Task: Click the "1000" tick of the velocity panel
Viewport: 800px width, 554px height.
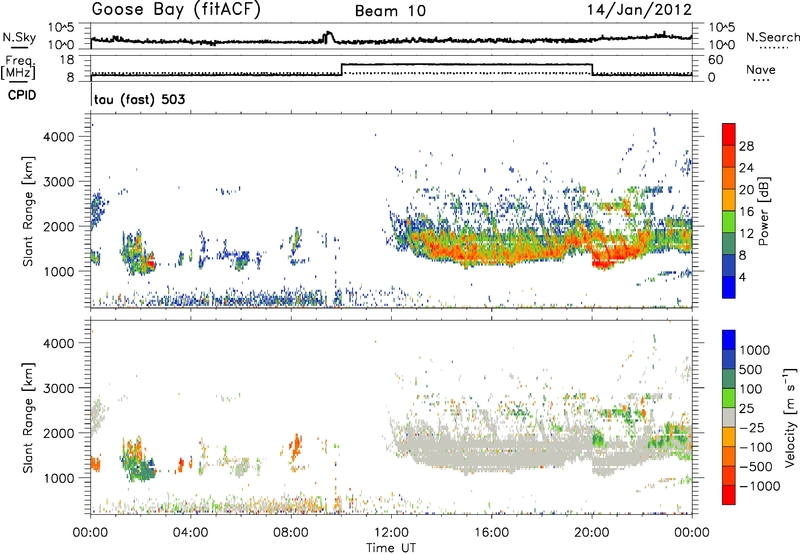Action: tap(59, 478)
